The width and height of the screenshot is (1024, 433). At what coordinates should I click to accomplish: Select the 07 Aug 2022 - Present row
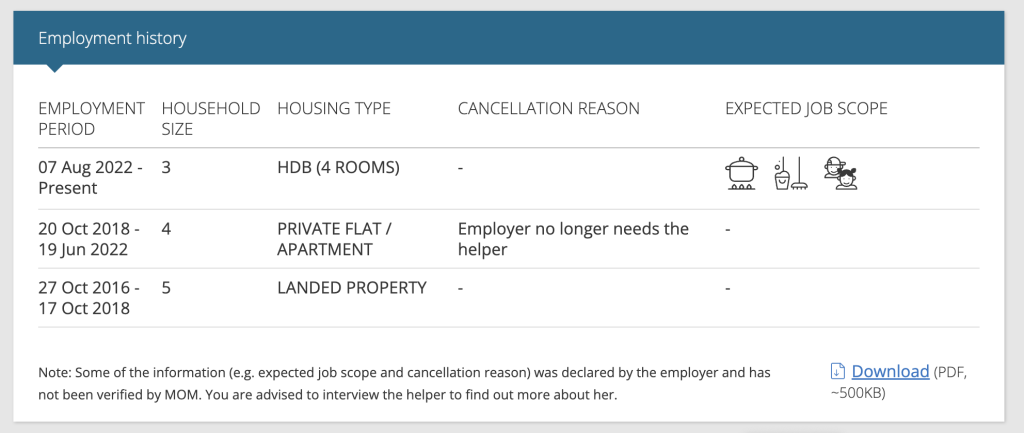coord(509,178)
